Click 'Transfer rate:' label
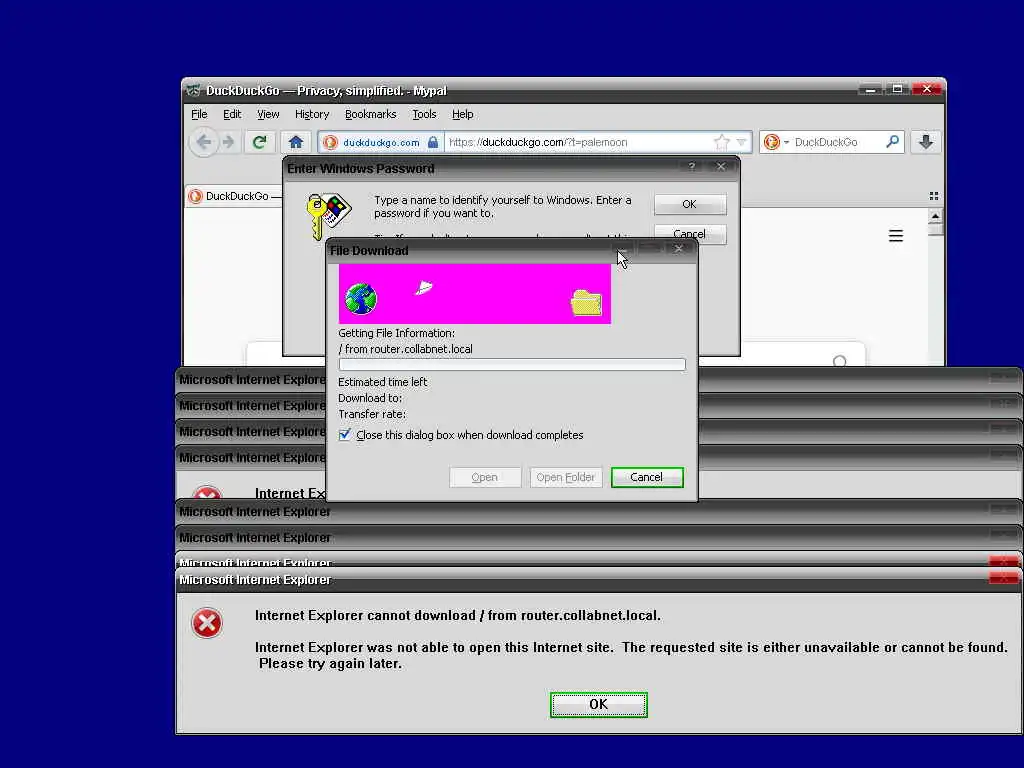The width and height of the screenshot is (1024, 768). 372,414
